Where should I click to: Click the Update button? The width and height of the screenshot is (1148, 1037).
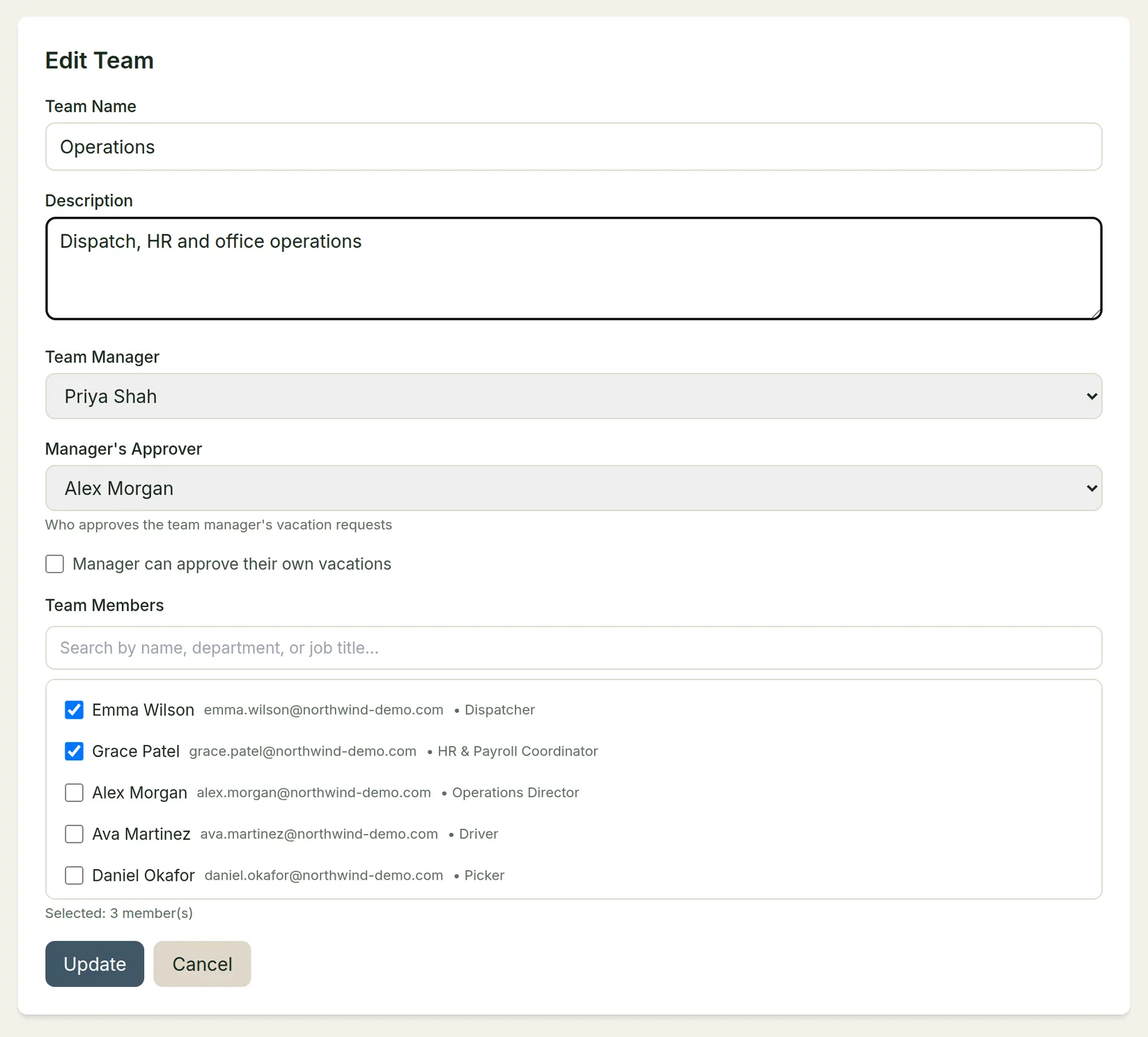click(x=95, y=964)
